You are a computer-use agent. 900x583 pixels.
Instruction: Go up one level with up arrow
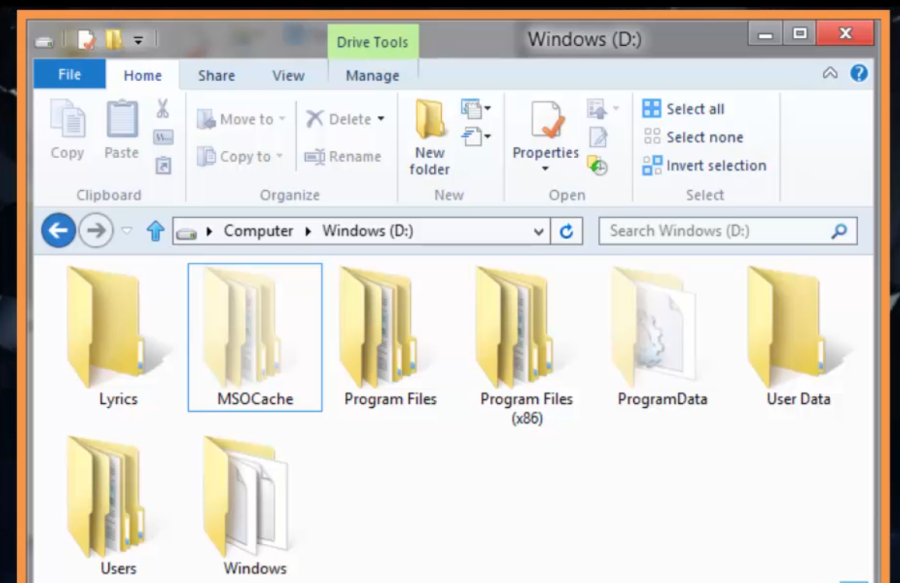(x=155, y=231)
